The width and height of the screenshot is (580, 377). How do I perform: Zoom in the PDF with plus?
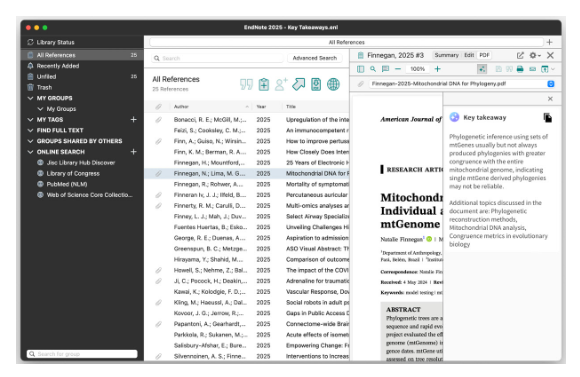point(438,69)
